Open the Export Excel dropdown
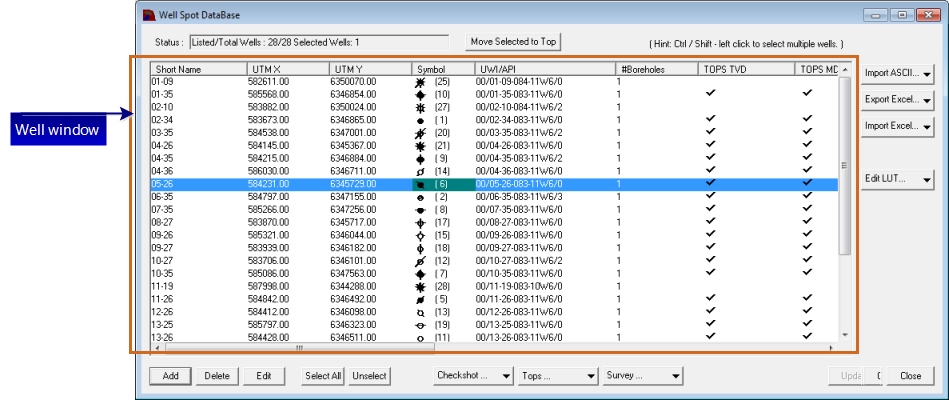The width and height of the screenshot is (949, 400). tap(898, 99)
